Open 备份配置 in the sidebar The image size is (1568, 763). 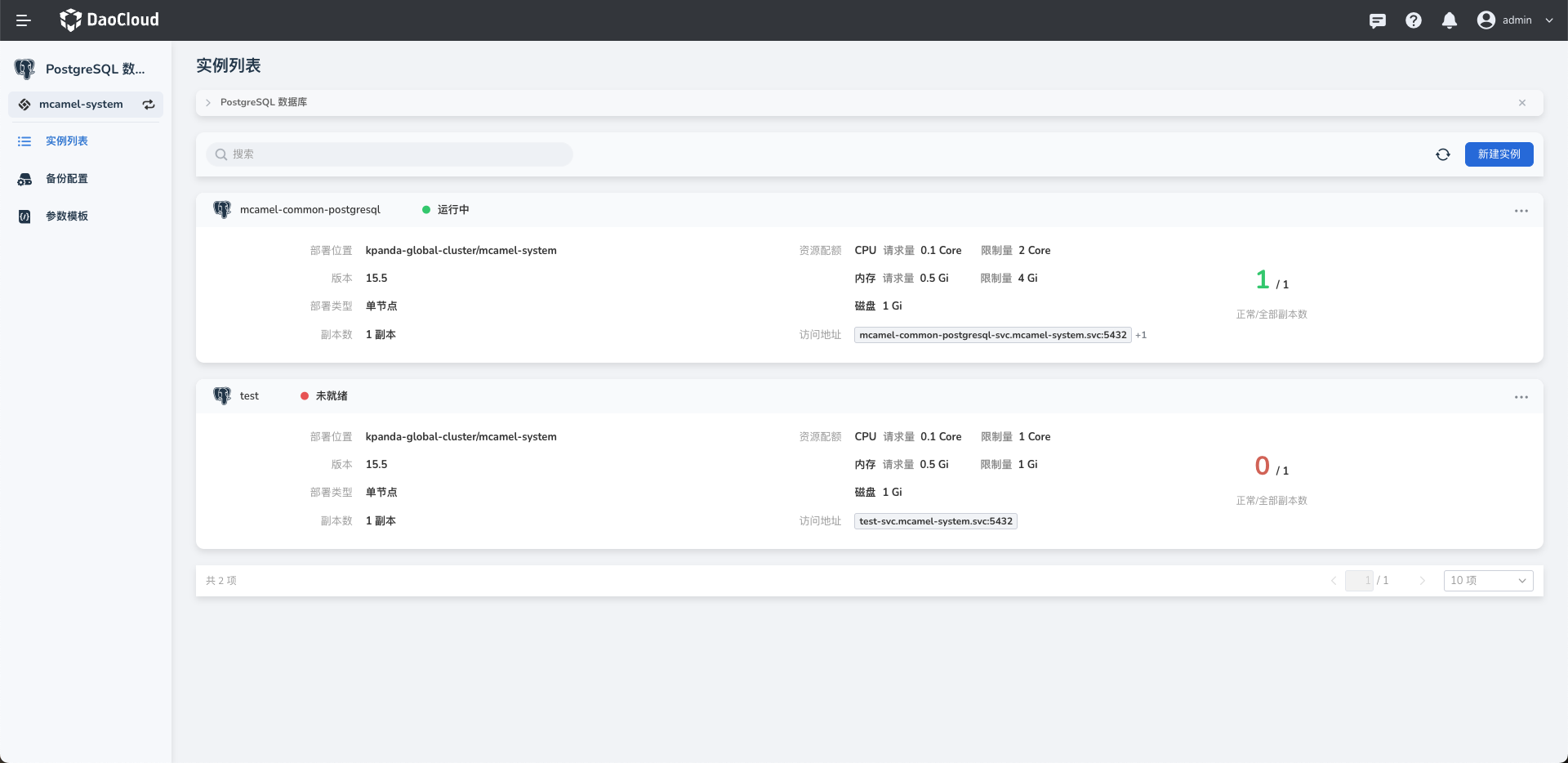66,179
